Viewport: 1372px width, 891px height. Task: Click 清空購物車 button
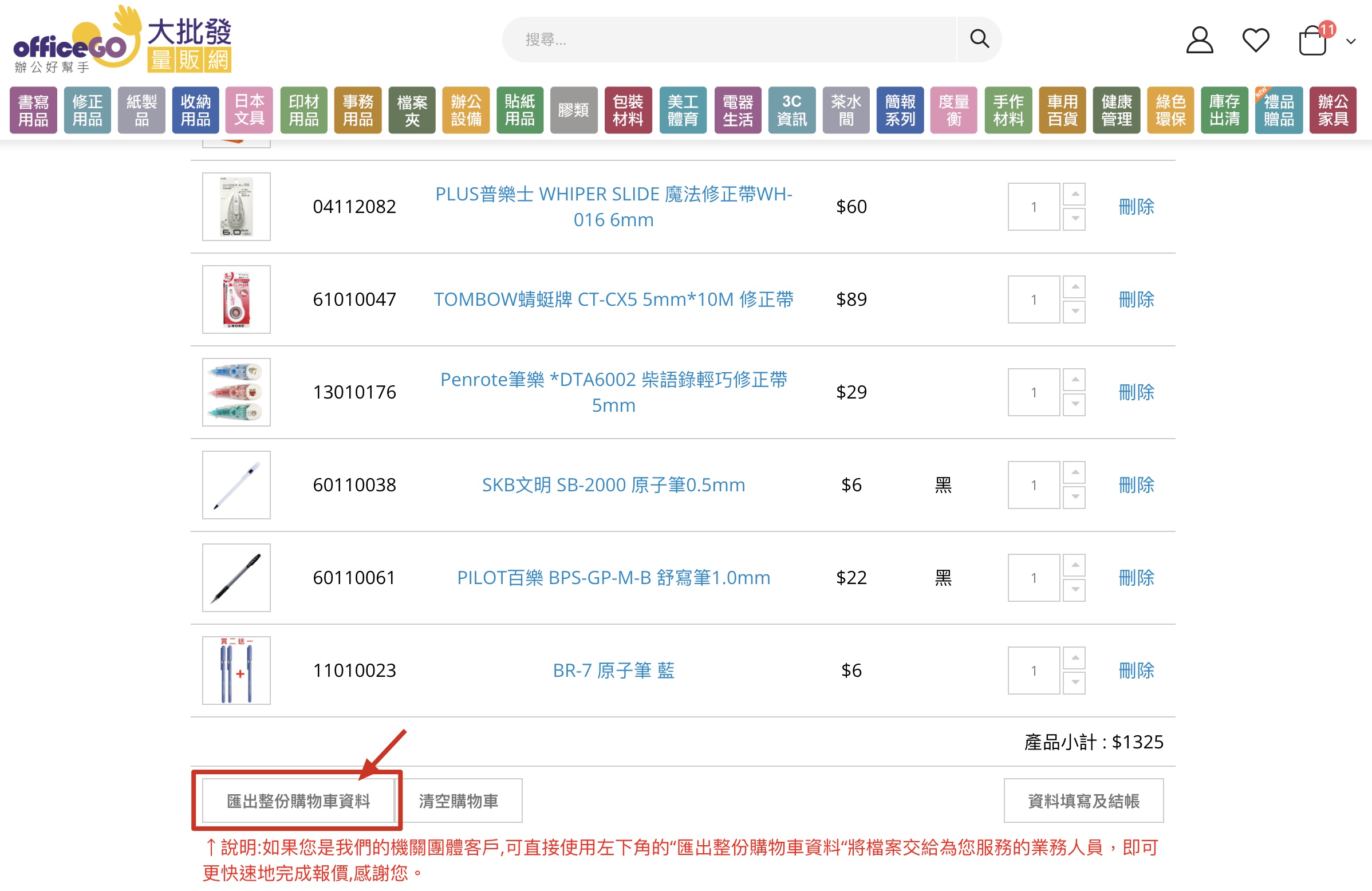tap(458, 801)
